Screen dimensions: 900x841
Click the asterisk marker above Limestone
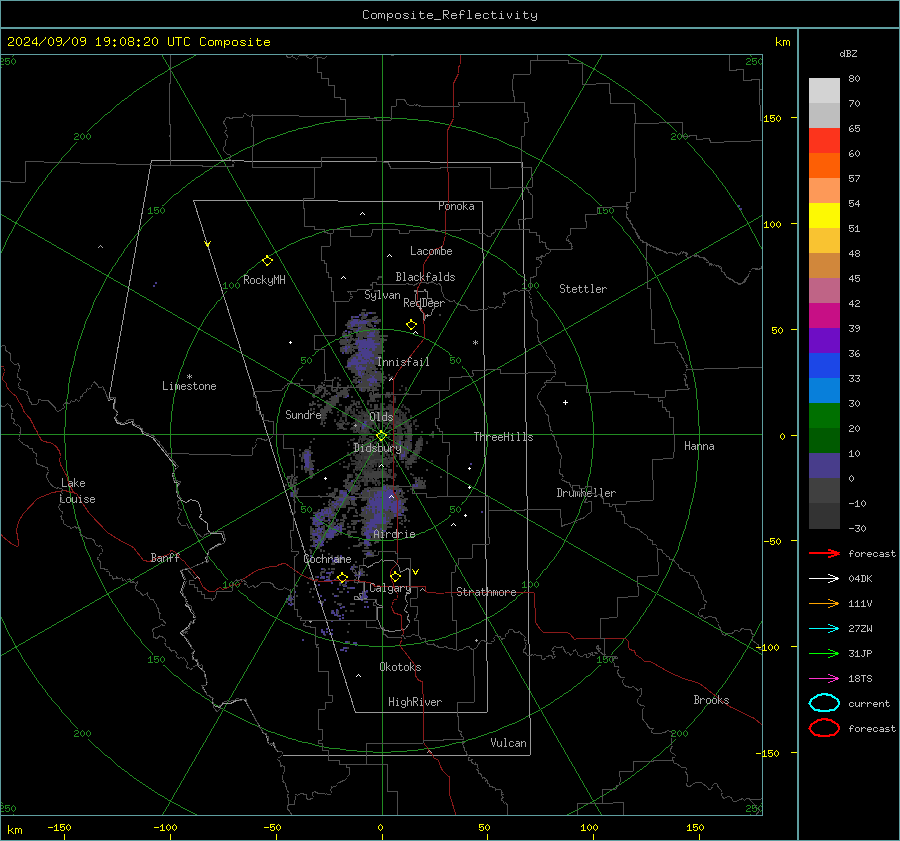point(189,377)
